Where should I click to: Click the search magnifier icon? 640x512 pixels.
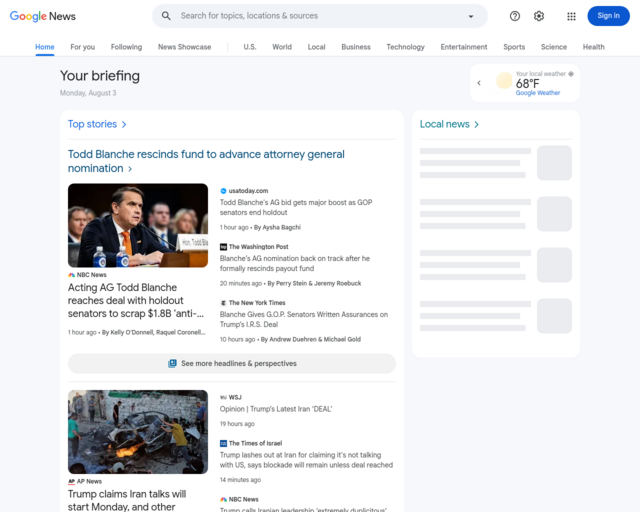(166, 16)
